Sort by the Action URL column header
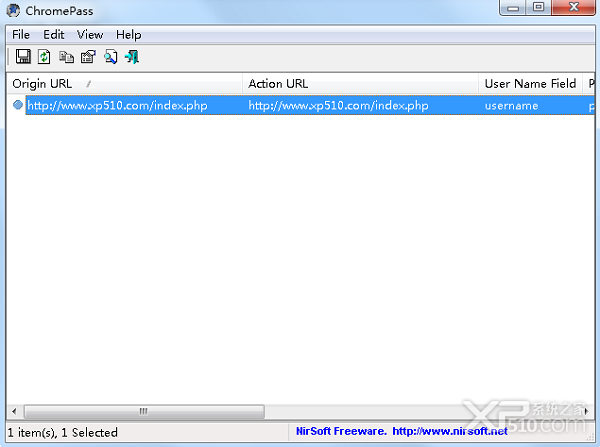Image resolution: width=600 pixels, height=447 pixels. tap(360, 83)
